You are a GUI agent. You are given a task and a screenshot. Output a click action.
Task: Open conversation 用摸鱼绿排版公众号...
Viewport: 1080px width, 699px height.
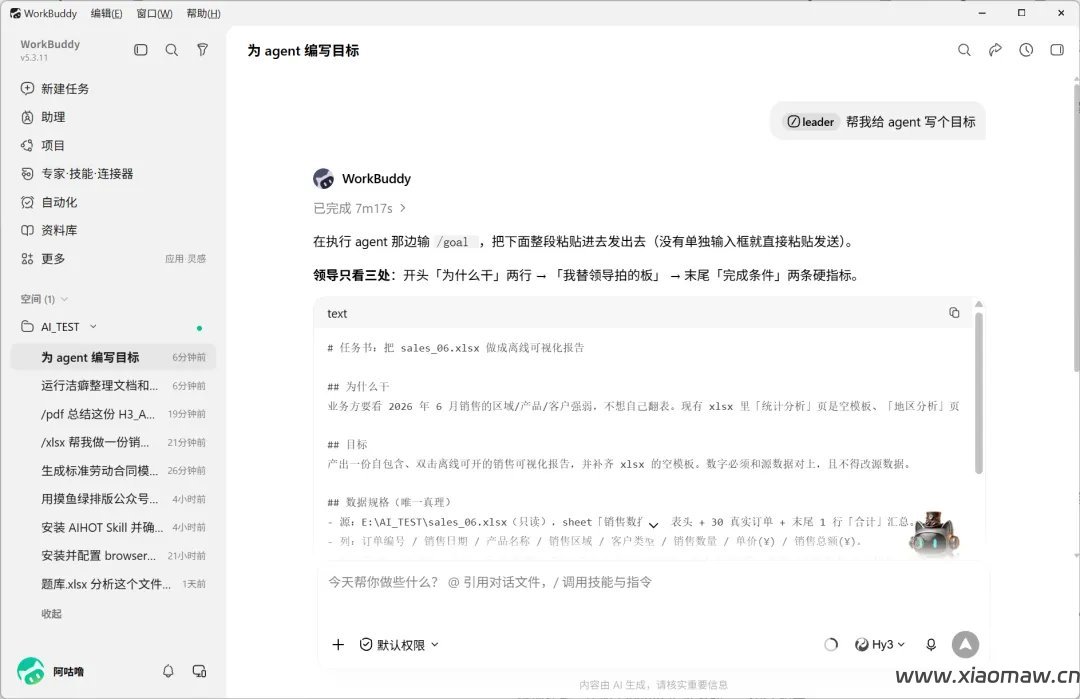[114, 499]
